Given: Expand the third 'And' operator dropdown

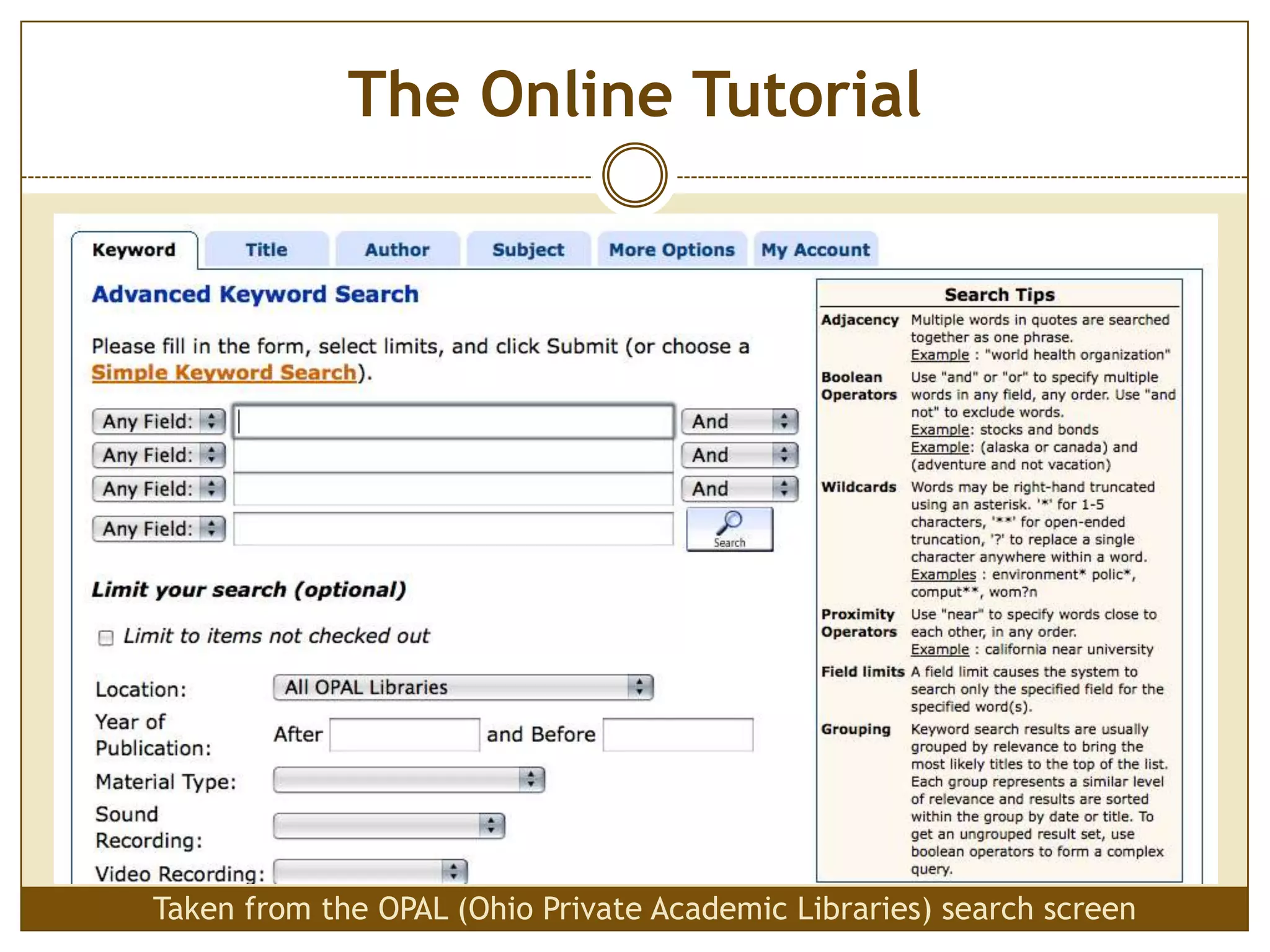Looking at the screenshot, I should pos(739,488).
